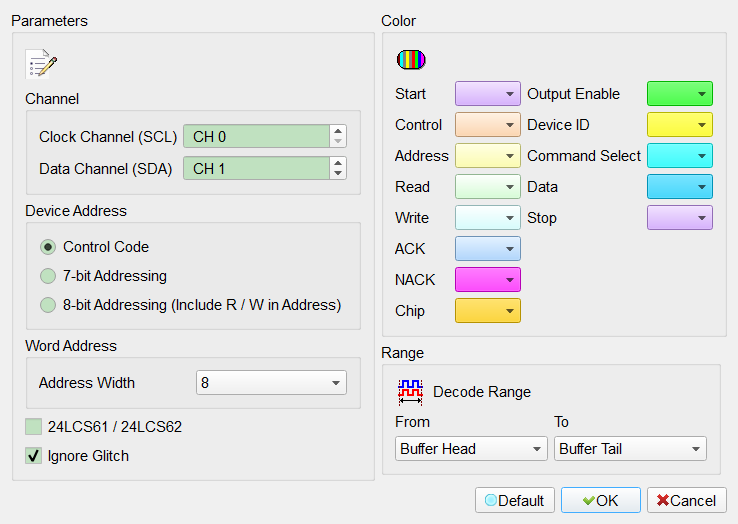Change the Read color swatch
738x524 pixels.
pyautogui.click(x=488, y=187)
